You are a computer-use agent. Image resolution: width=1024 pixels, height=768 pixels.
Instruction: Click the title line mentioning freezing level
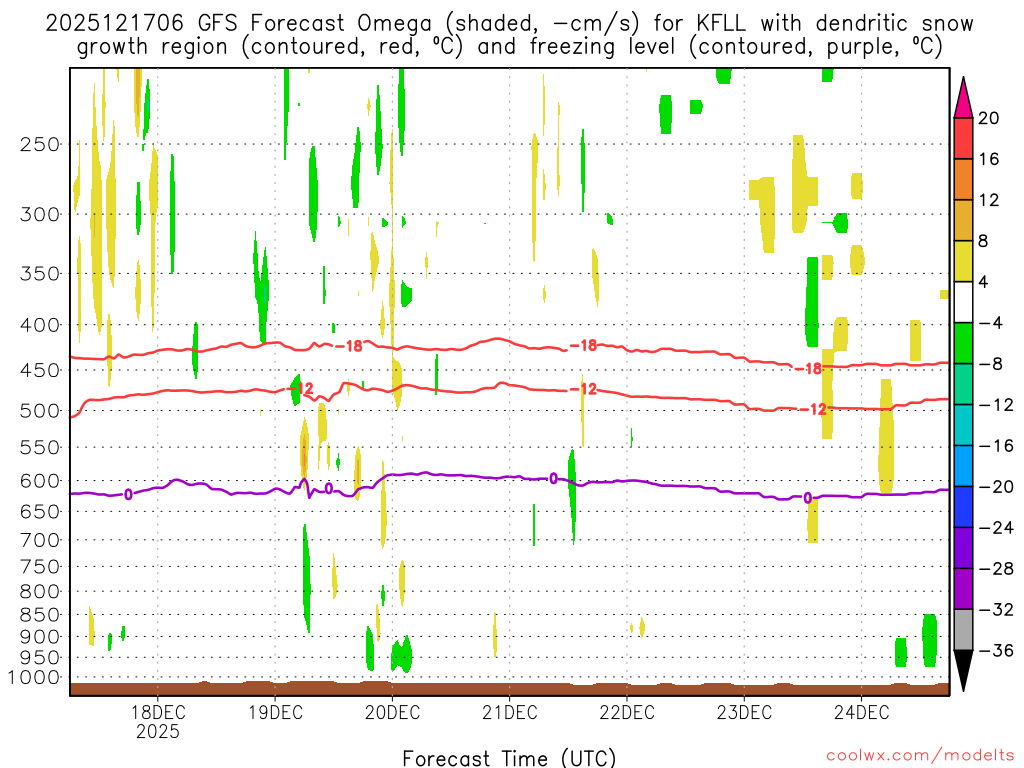509,47
